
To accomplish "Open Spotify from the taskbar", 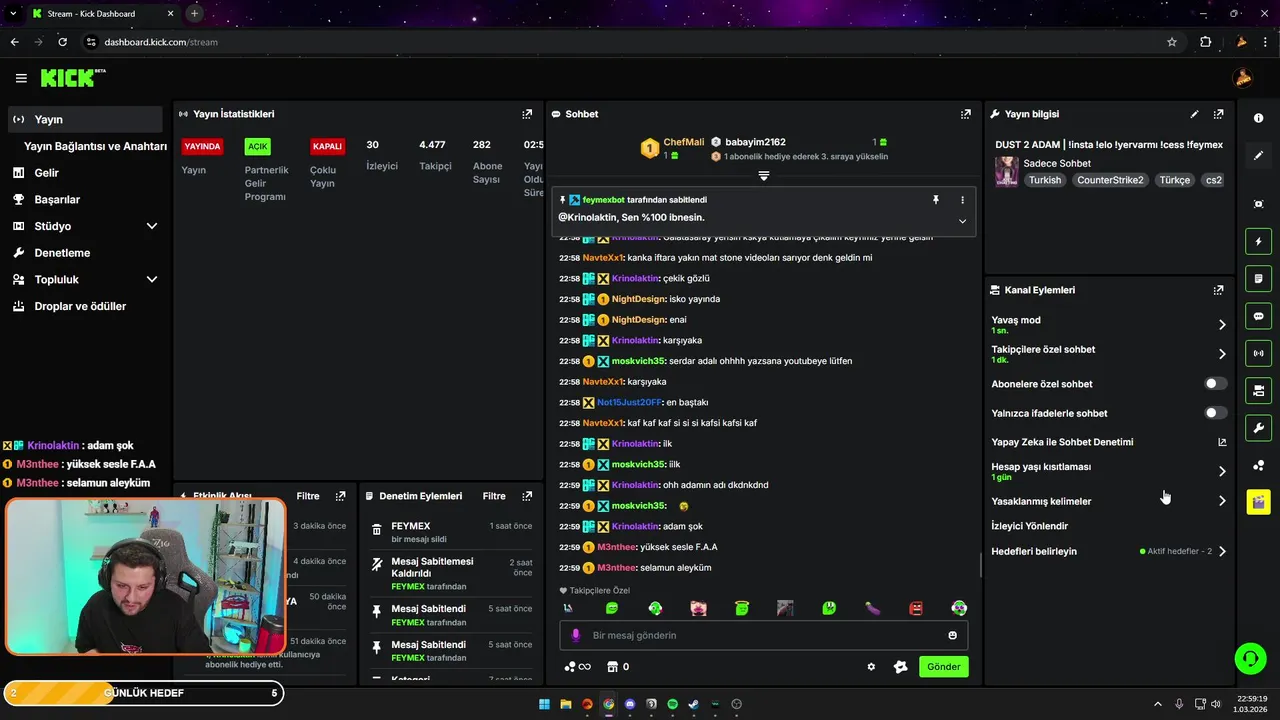I will pos(672,704).
